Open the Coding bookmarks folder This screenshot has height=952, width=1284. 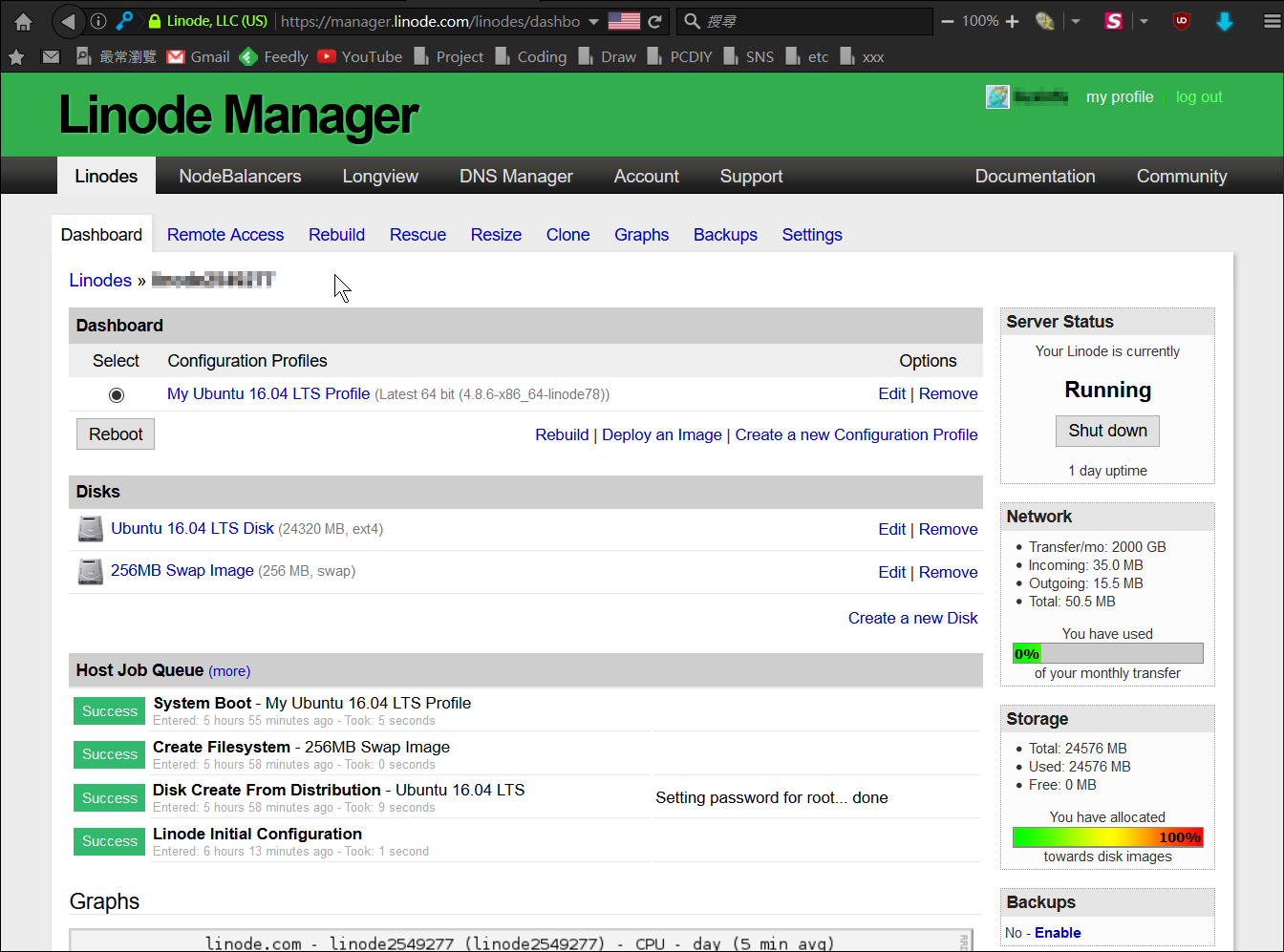(x=530, y=57)
